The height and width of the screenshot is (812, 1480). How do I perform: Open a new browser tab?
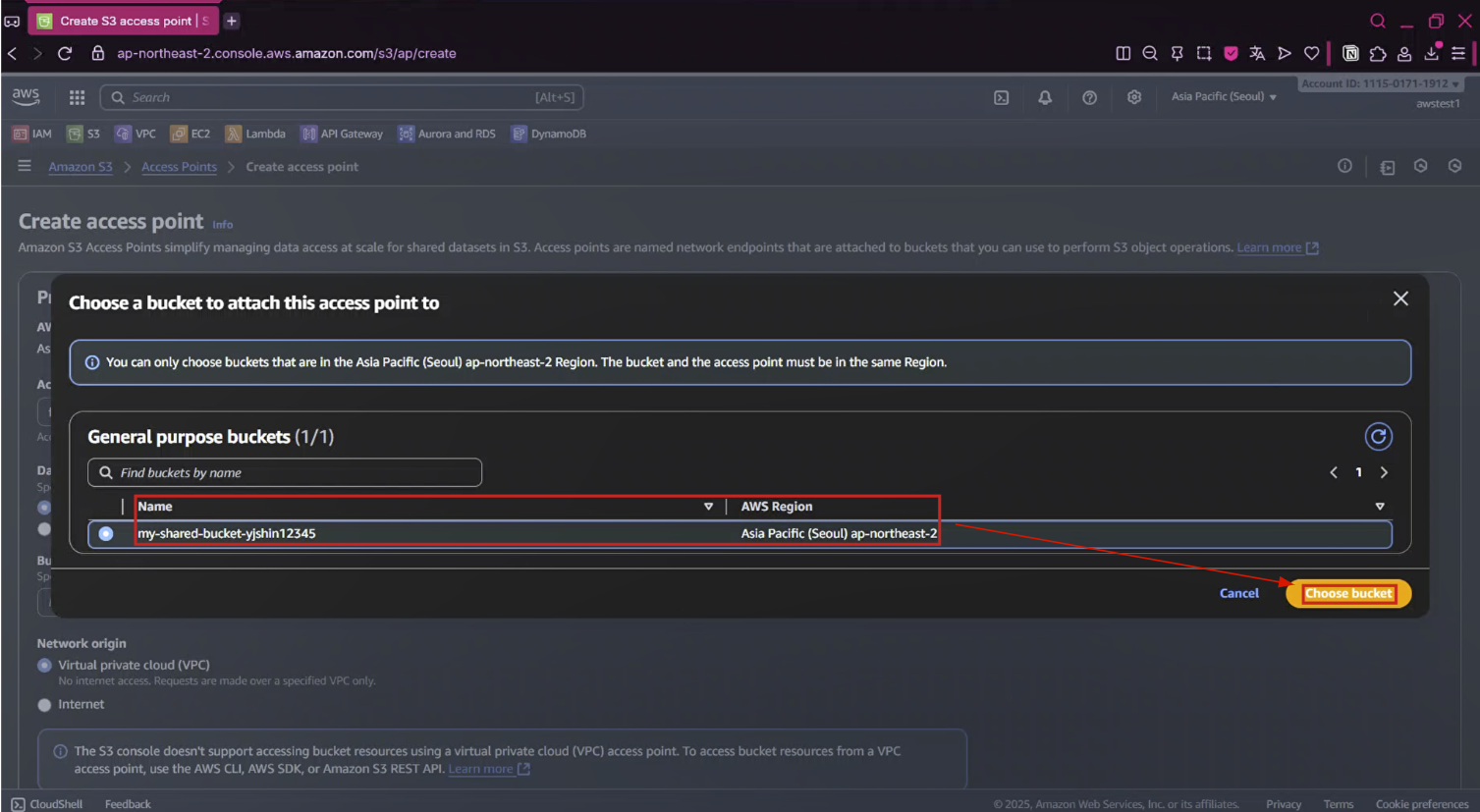click(232, 21)
